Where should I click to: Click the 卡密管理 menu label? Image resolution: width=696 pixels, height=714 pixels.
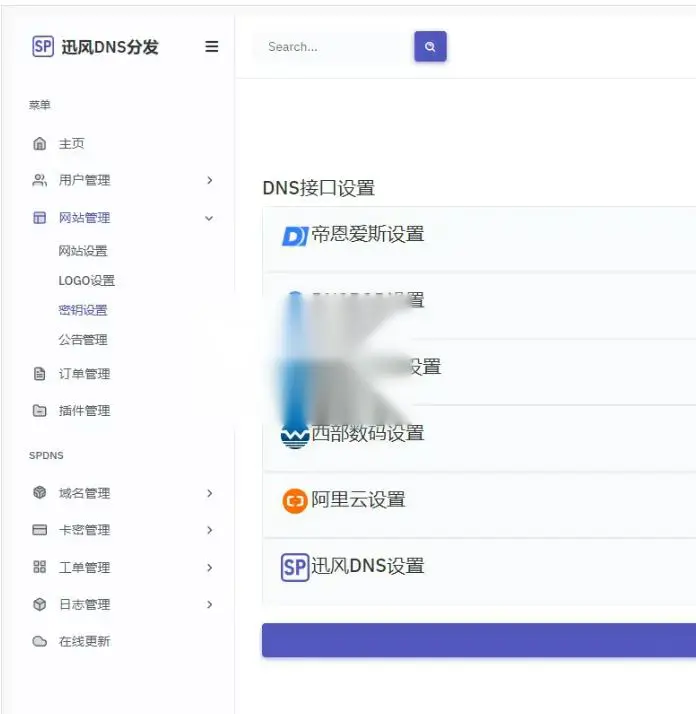click(84, 530)
